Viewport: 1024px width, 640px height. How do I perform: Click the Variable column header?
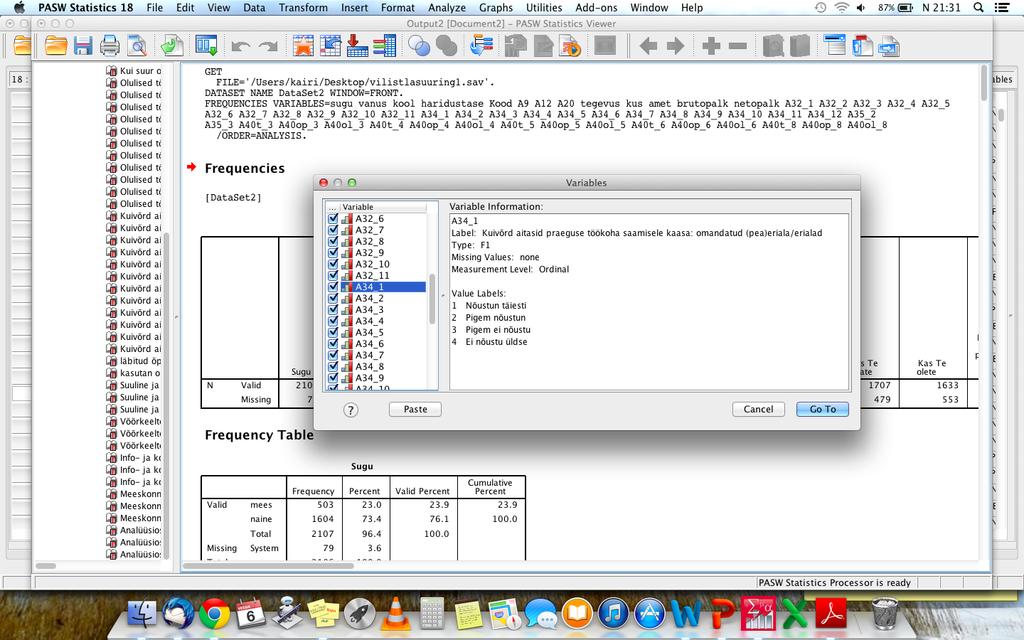point(383,207)
